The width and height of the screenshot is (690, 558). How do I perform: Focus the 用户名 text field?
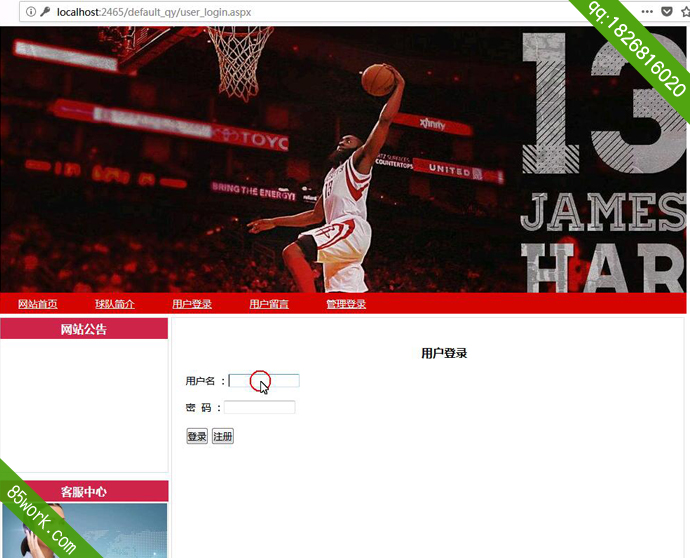point(264,381)
